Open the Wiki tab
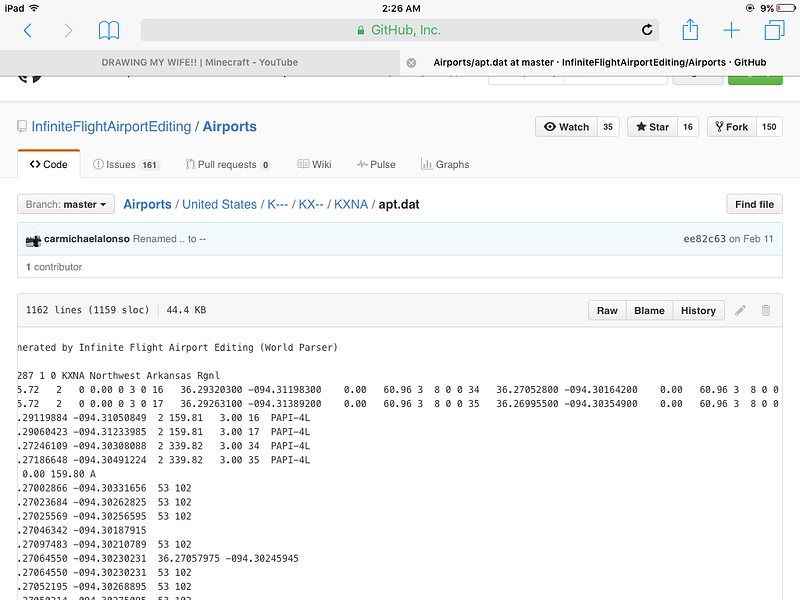This screenshot has width=800, height=600. (314, 164)
